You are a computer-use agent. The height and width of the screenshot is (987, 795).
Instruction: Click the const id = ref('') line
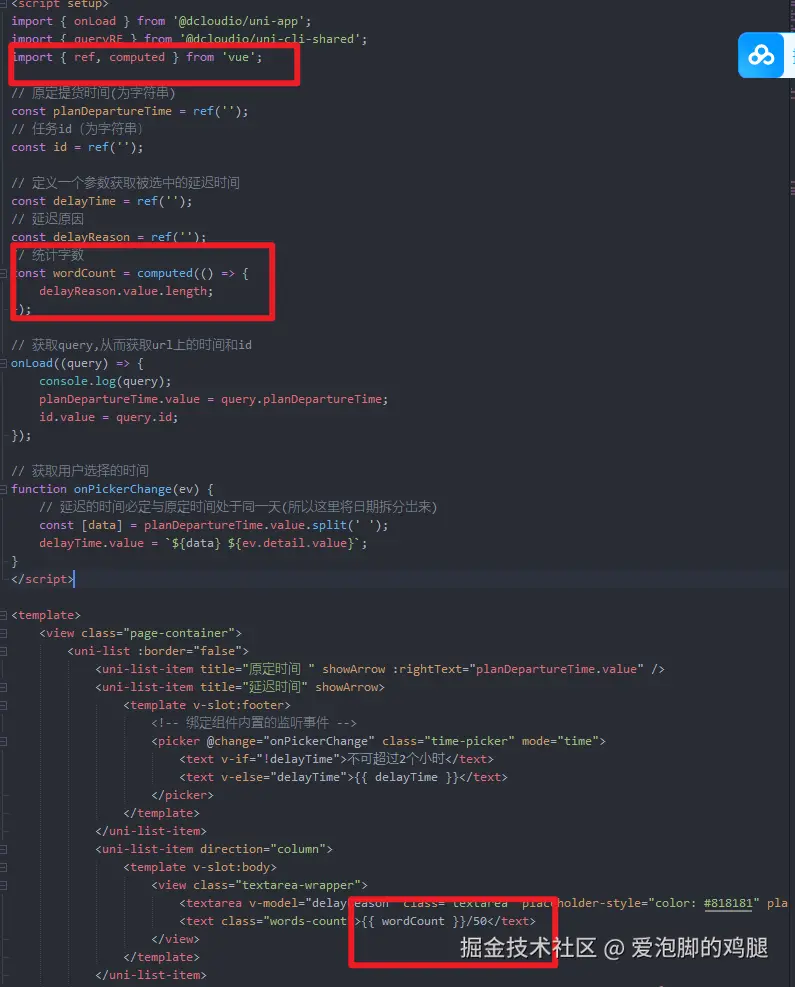tap(77, 147)
